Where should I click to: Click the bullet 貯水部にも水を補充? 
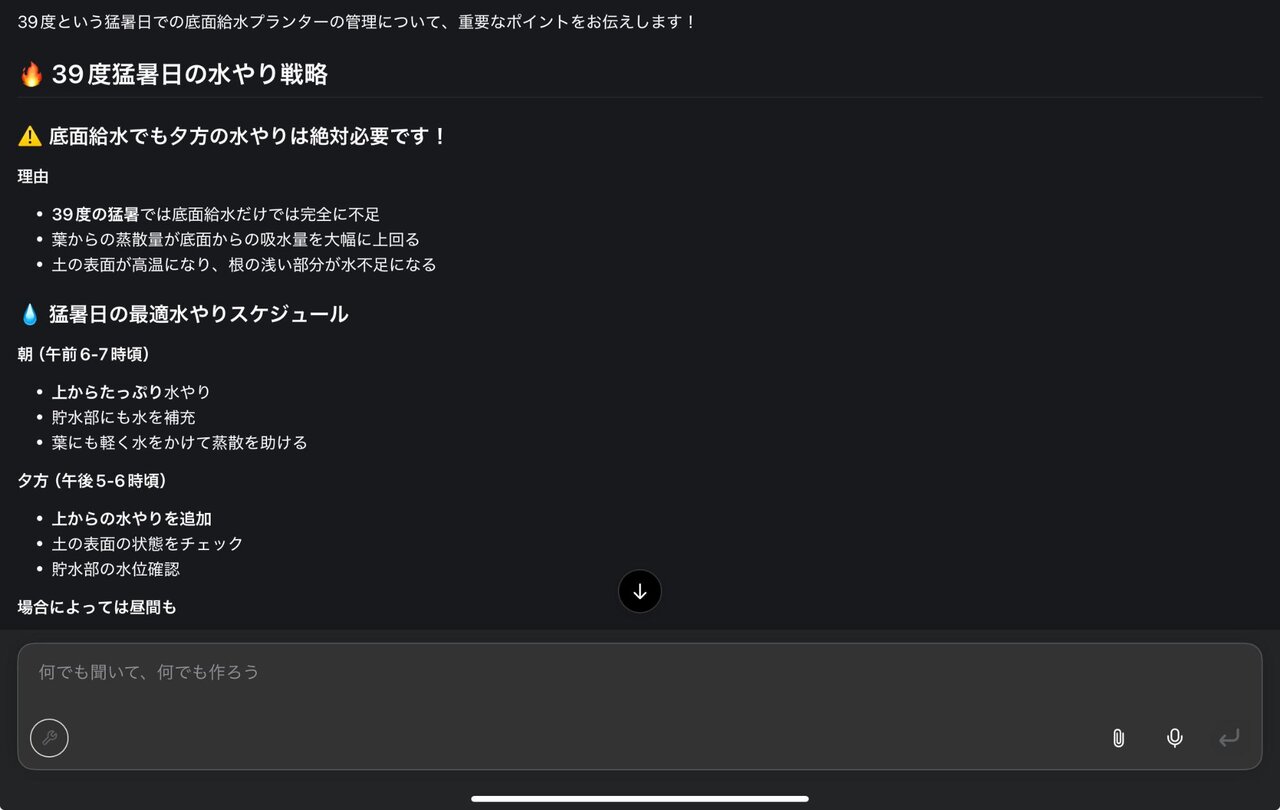click(124, 417)
